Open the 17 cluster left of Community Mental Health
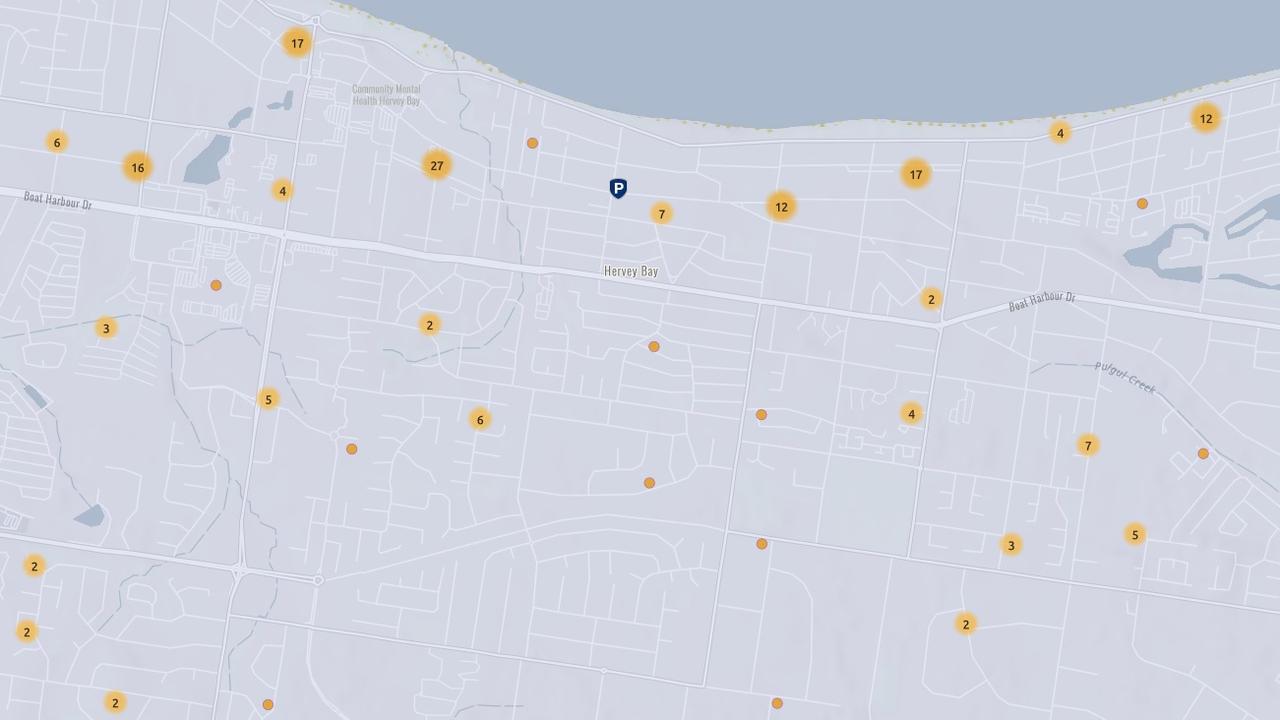1280x720 pixels. (x=297, y=43)
